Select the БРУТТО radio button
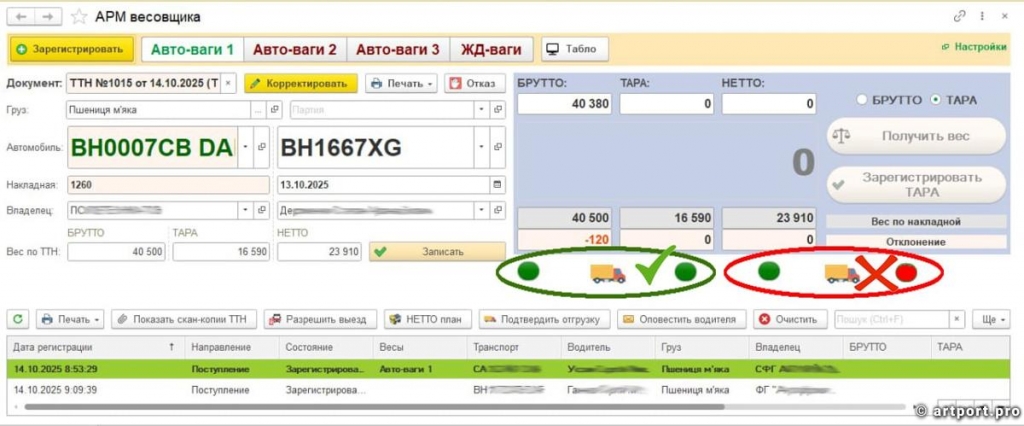The width and height of the screenshot is (1024, 426). [x=861, y=100]
